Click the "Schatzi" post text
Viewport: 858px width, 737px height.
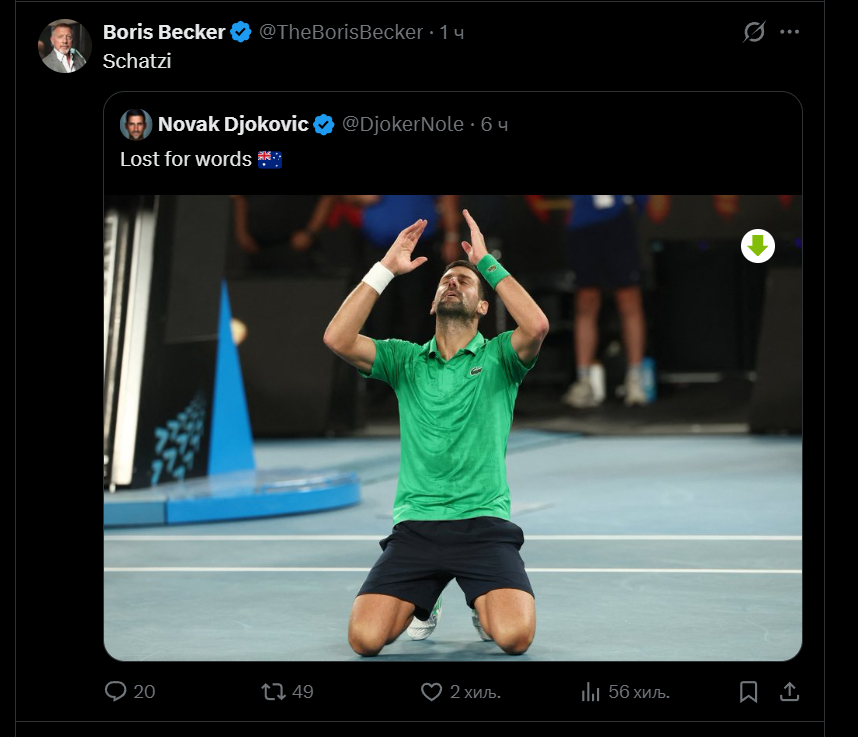pos(137,61)
